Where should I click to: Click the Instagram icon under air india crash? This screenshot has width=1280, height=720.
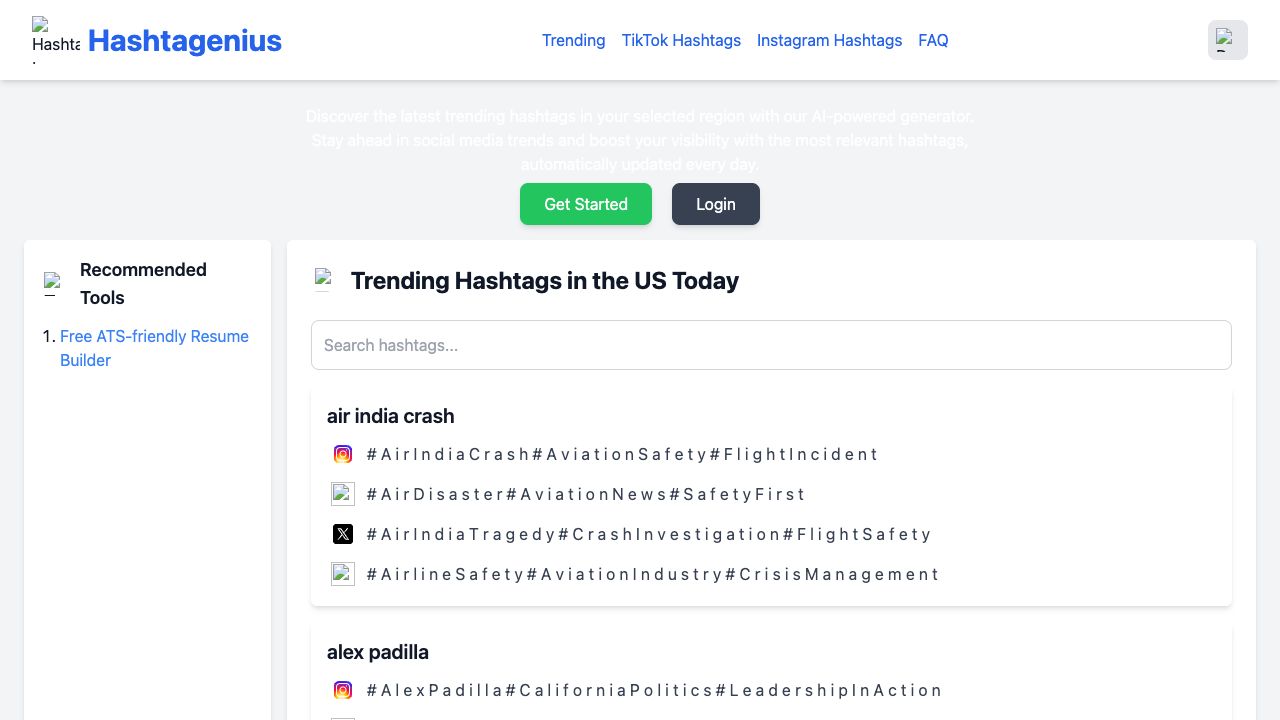[343, 454]
